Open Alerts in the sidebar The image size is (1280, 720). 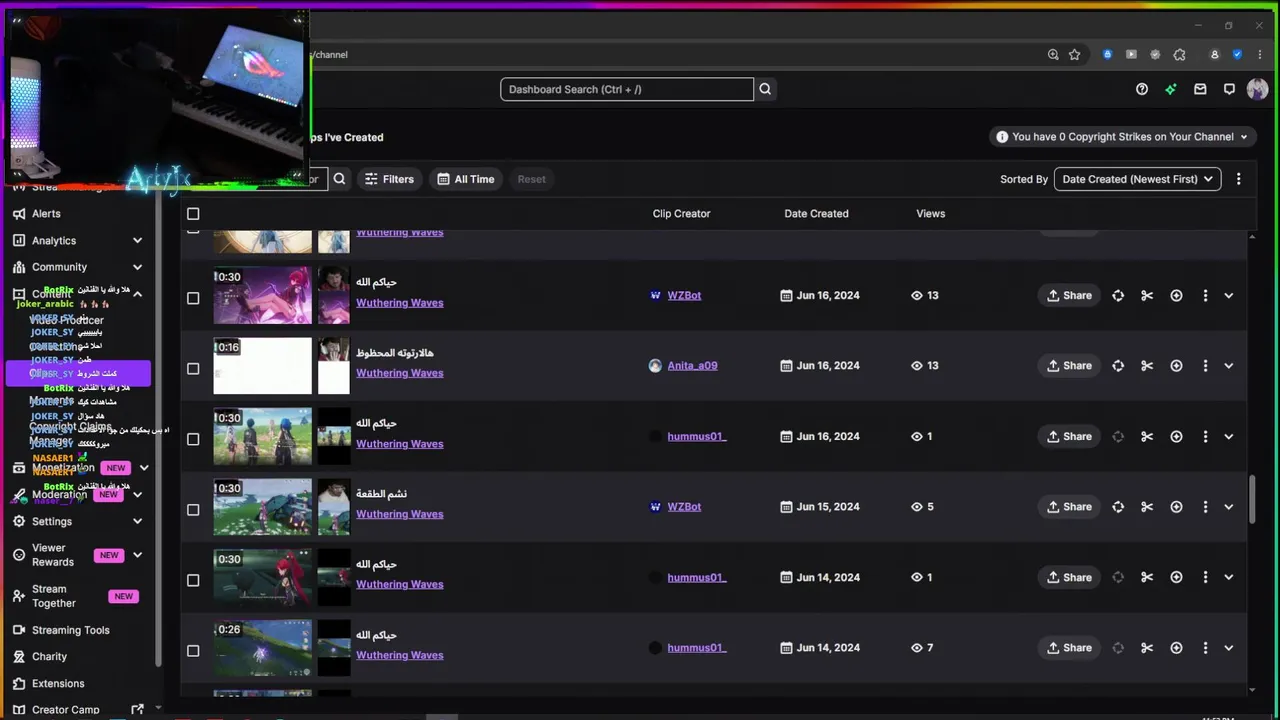[x=46, y=214]
